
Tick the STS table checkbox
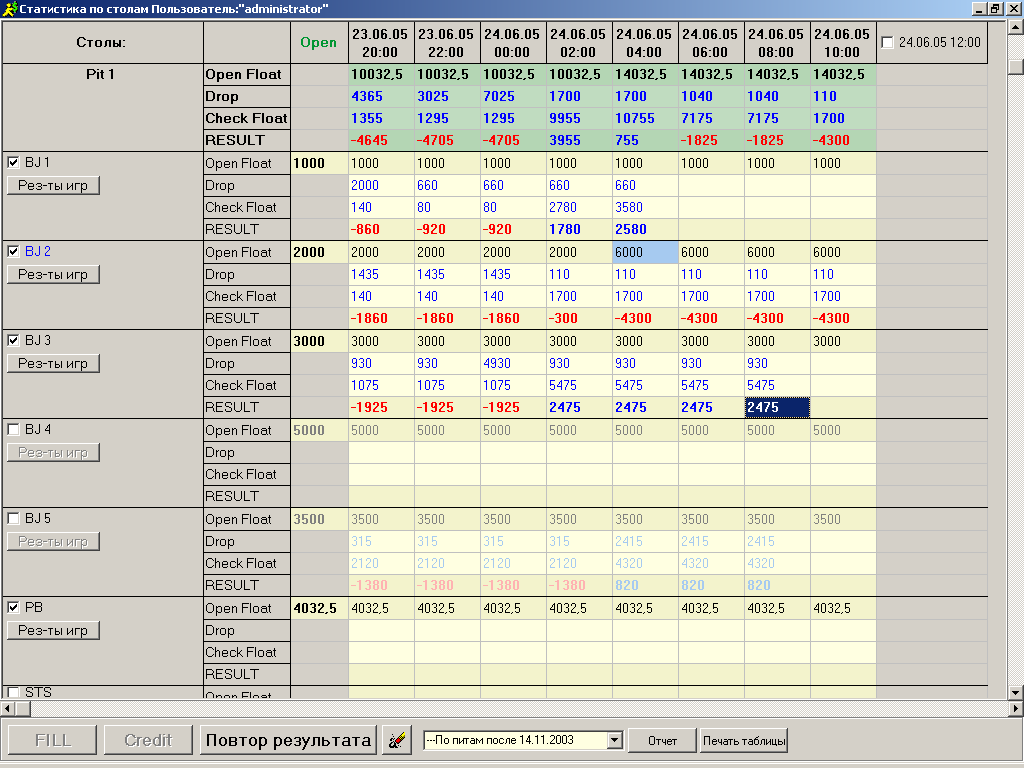13,692
